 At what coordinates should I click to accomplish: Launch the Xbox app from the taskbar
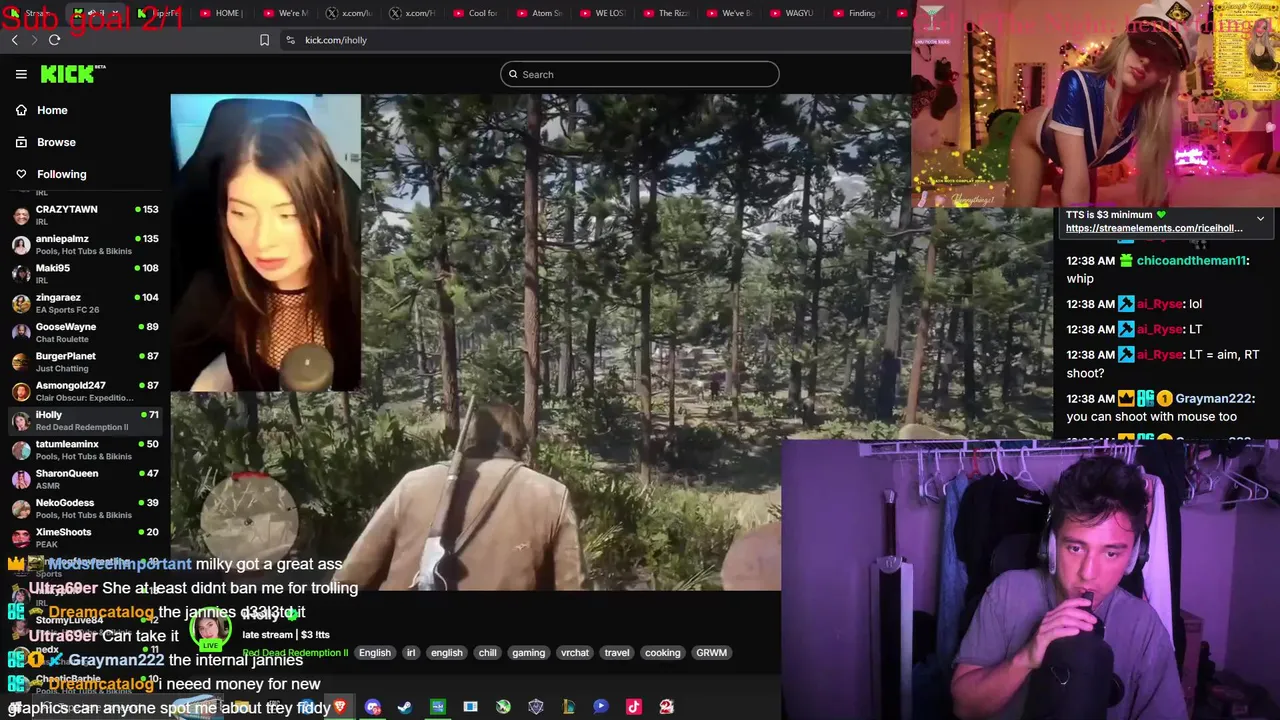(503, 707)
